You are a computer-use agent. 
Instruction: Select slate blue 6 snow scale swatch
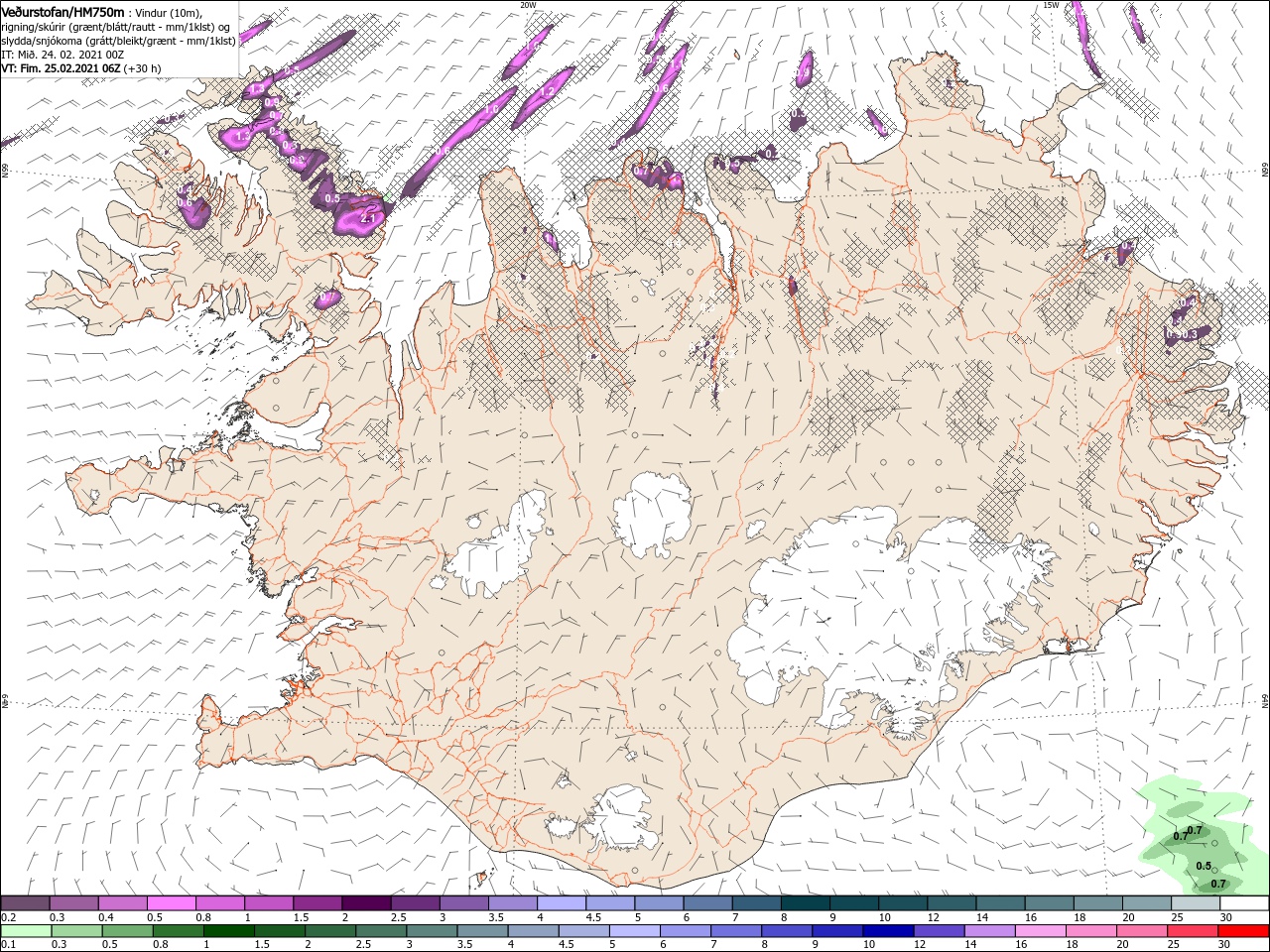pos(707,903)
